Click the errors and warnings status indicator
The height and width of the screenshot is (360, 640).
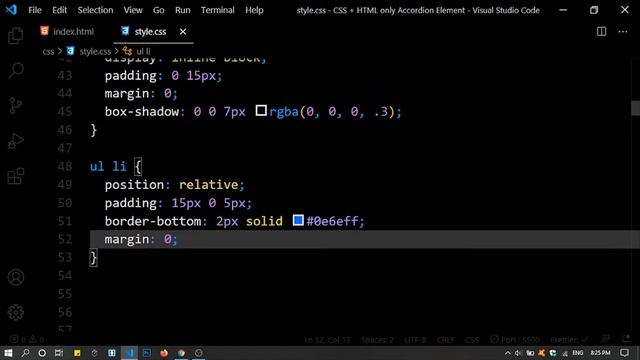(x=27, y=340)
